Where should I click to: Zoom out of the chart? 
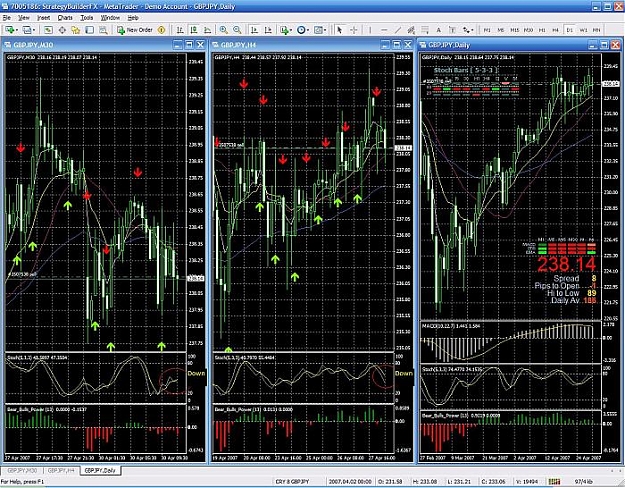click(237, 30)
